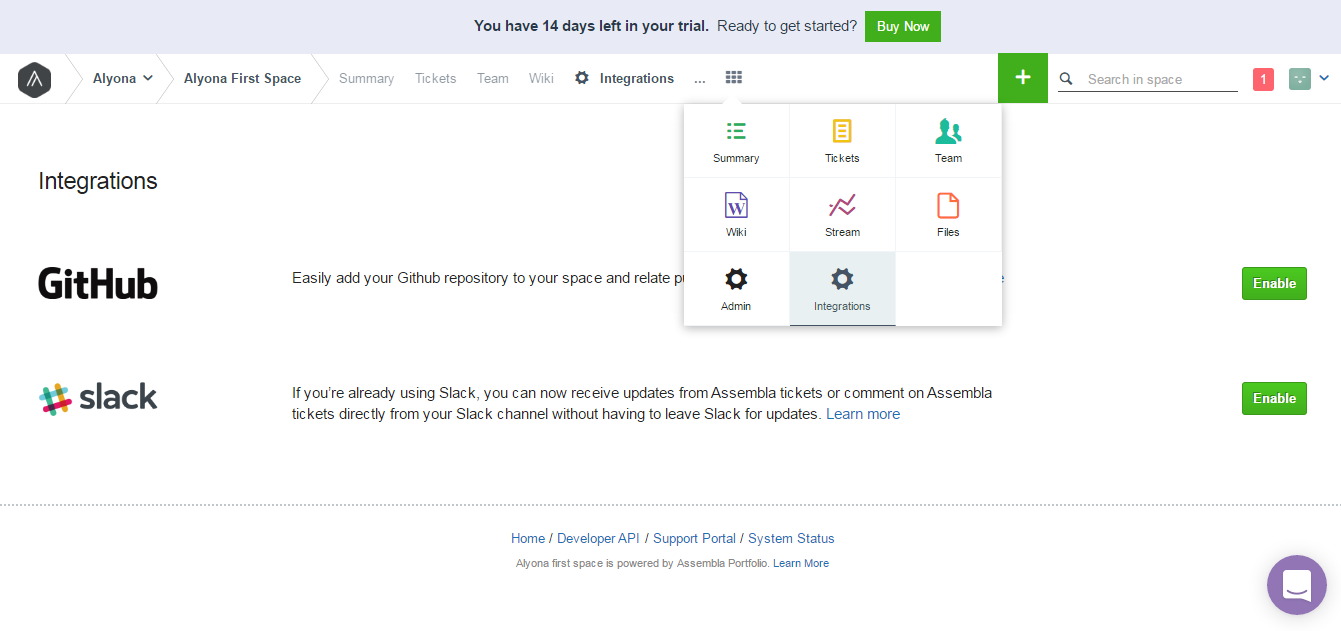This screenshot has height=631, width=1341.
Task: Open Stream from the grid menu
Action: coord(842,215)
